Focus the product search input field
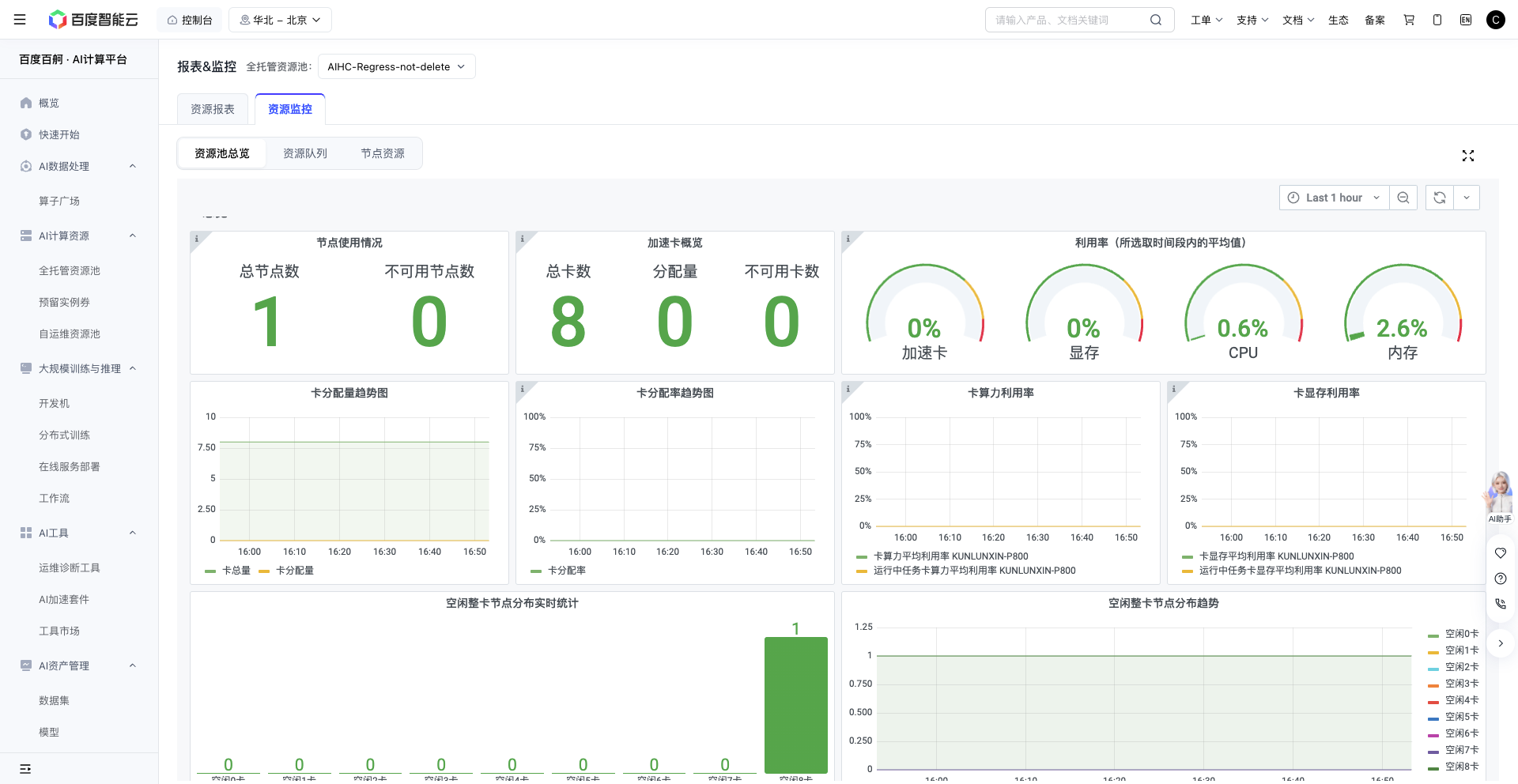1518x784 pixels. [1067, 20]
